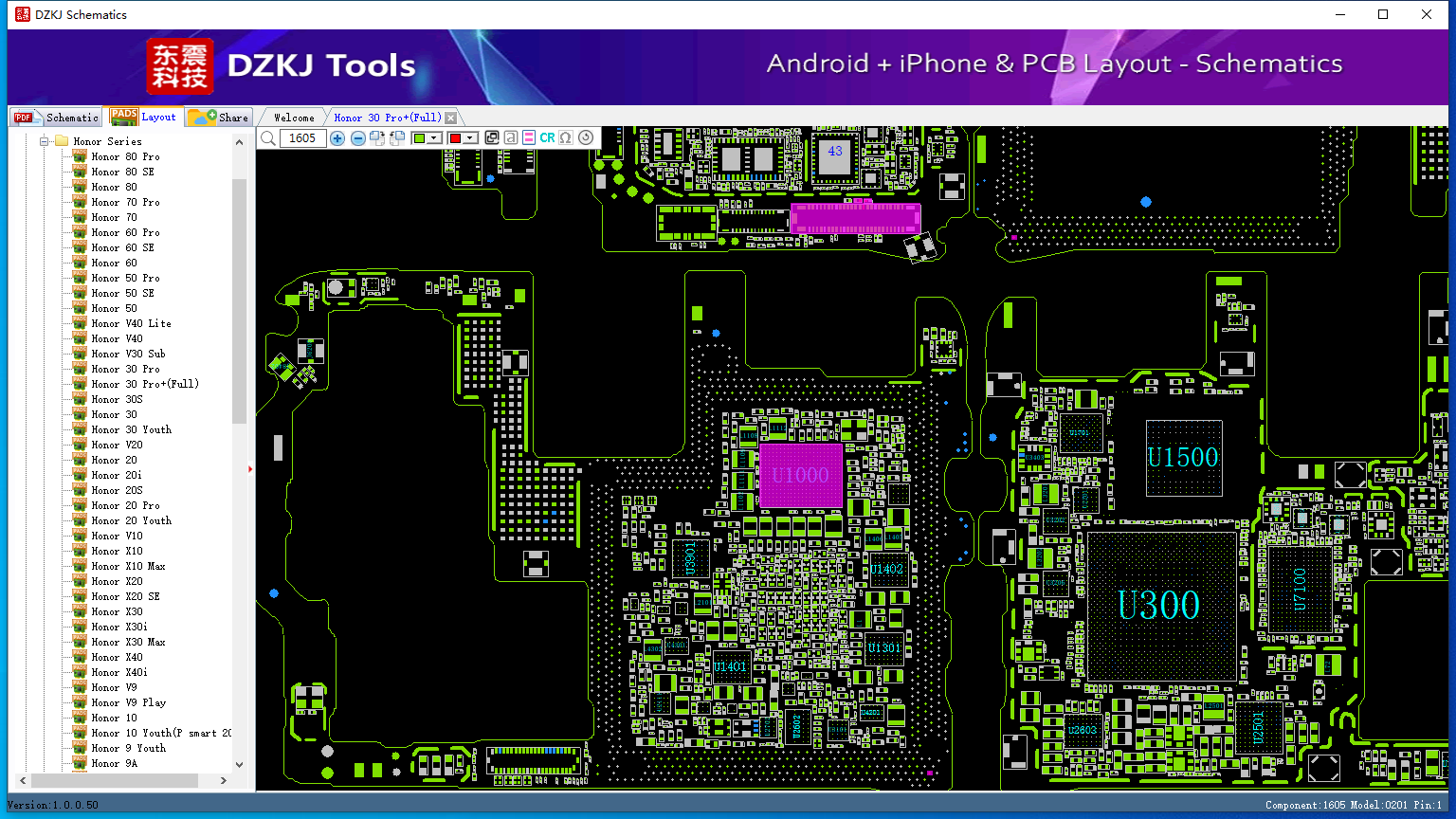Click the green color swatch
The image size is (1456, 819).
point(419,138)
